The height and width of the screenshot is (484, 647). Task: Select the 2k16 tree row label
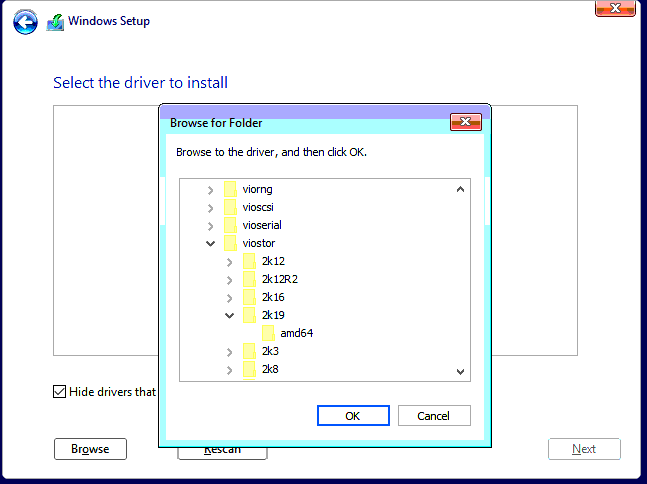(x=273, y=297)
